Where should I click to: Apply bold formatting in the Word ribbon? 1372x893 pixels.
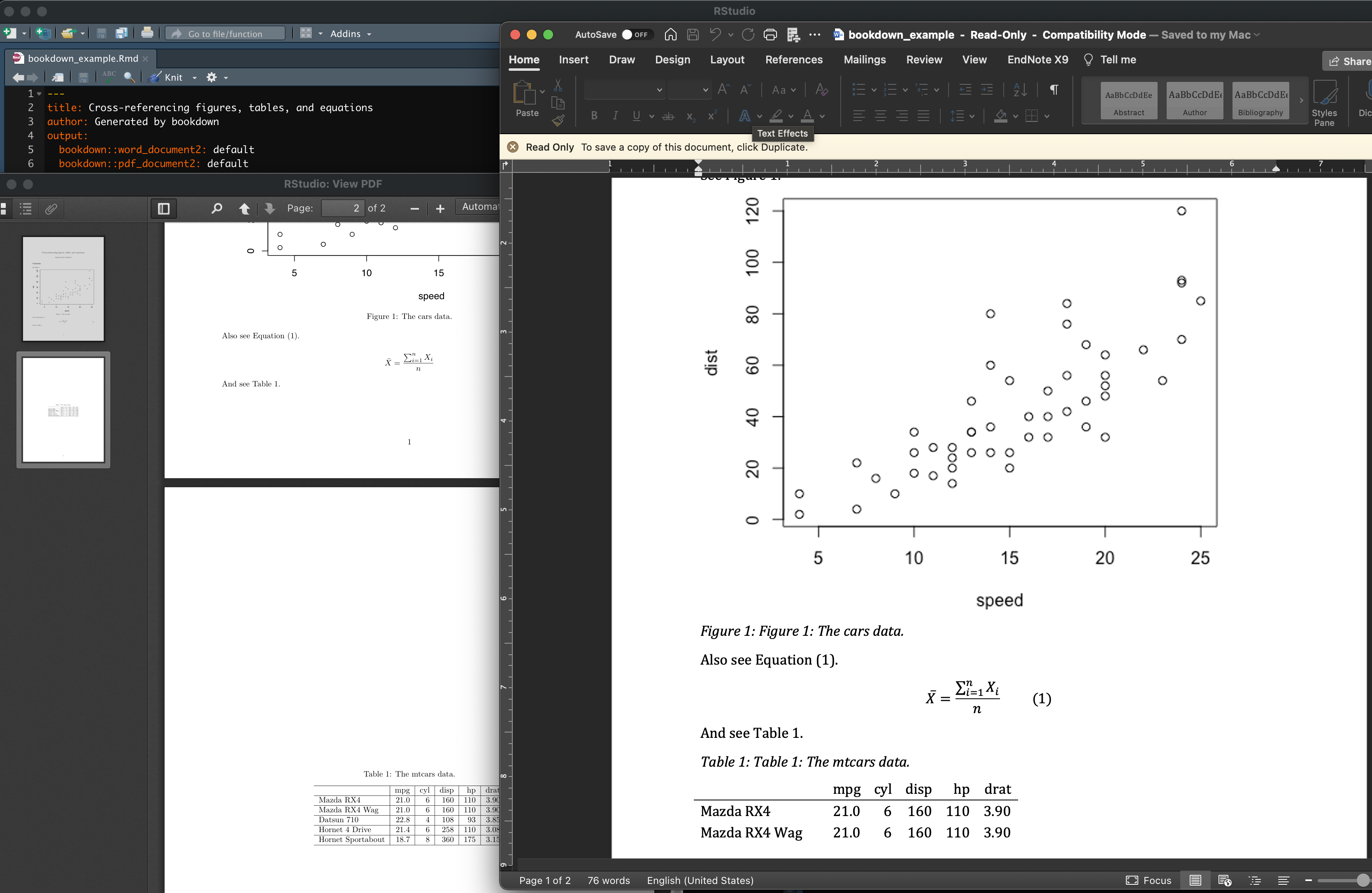[x=594, y=116]
